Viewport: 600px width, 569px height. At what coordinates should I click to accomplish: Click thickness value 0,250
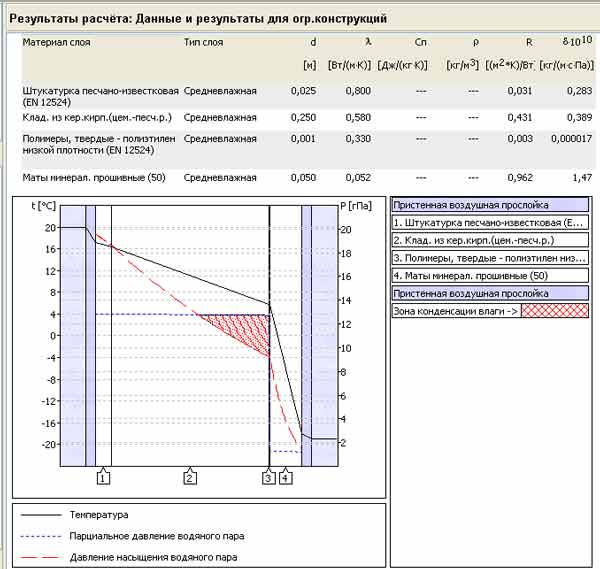point(303,117)
